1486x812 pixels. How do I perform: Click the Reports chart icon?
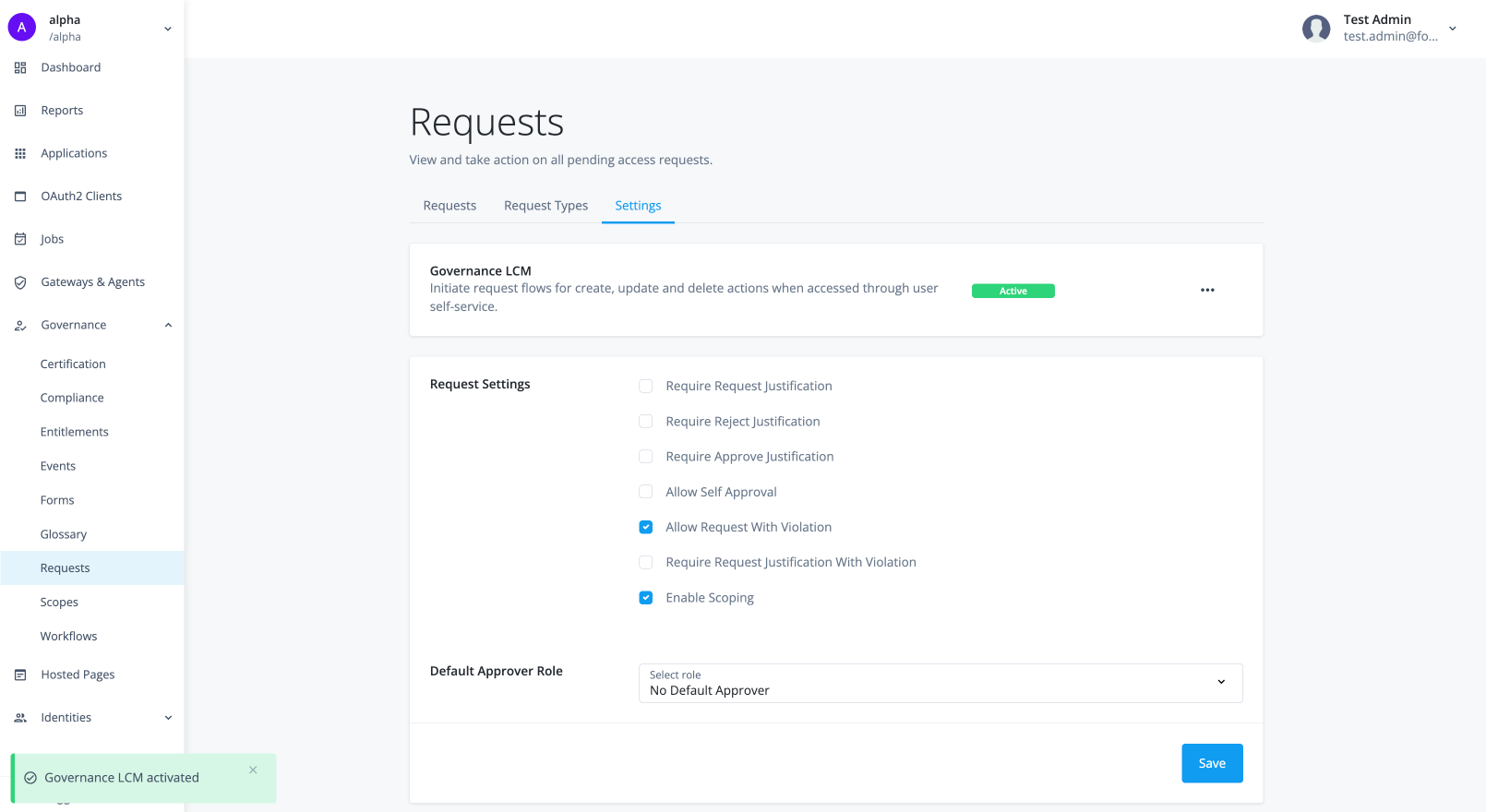pos(20,111)
